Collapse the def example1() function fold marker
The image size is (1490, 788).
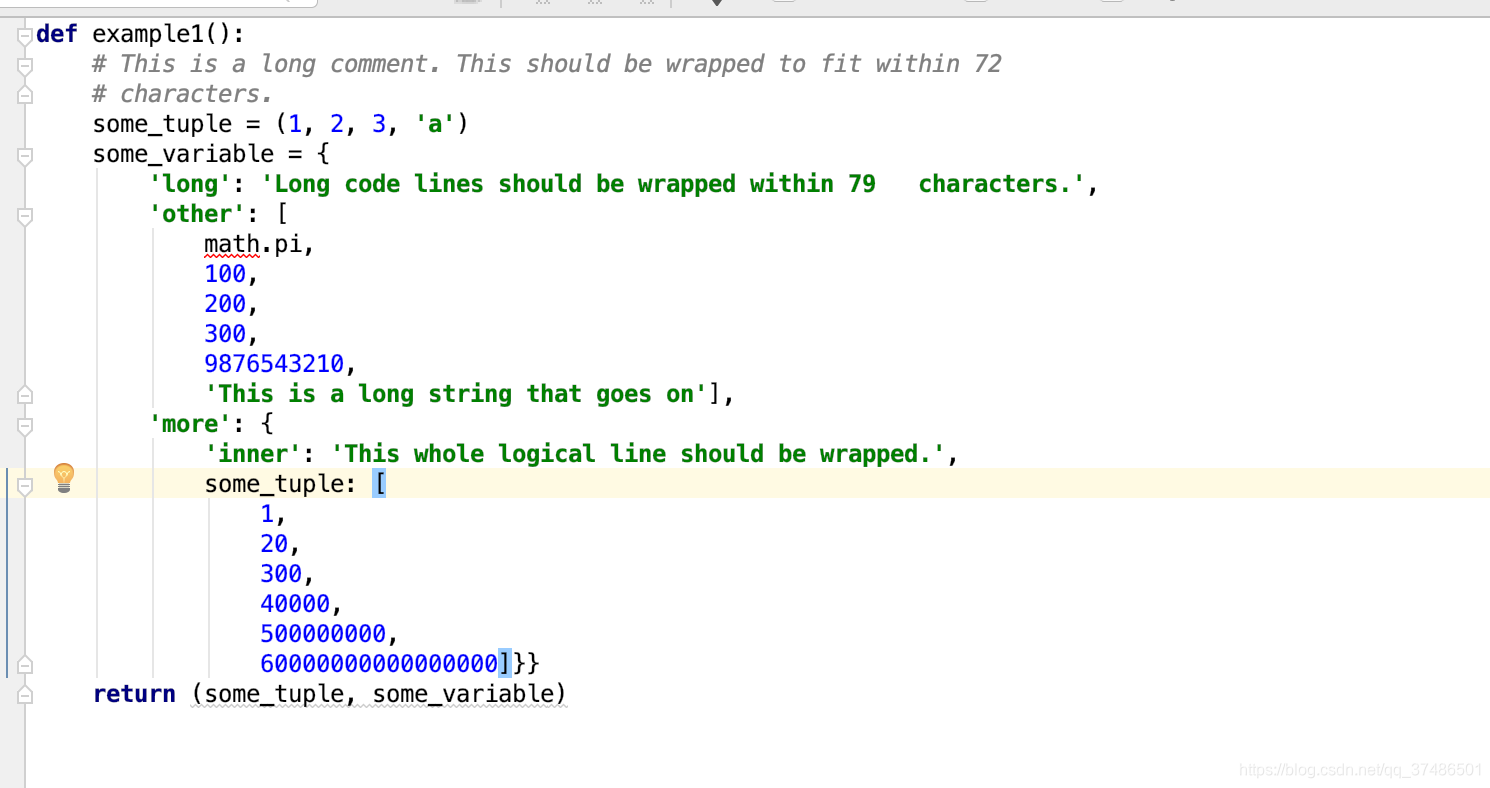click(25, 36)
